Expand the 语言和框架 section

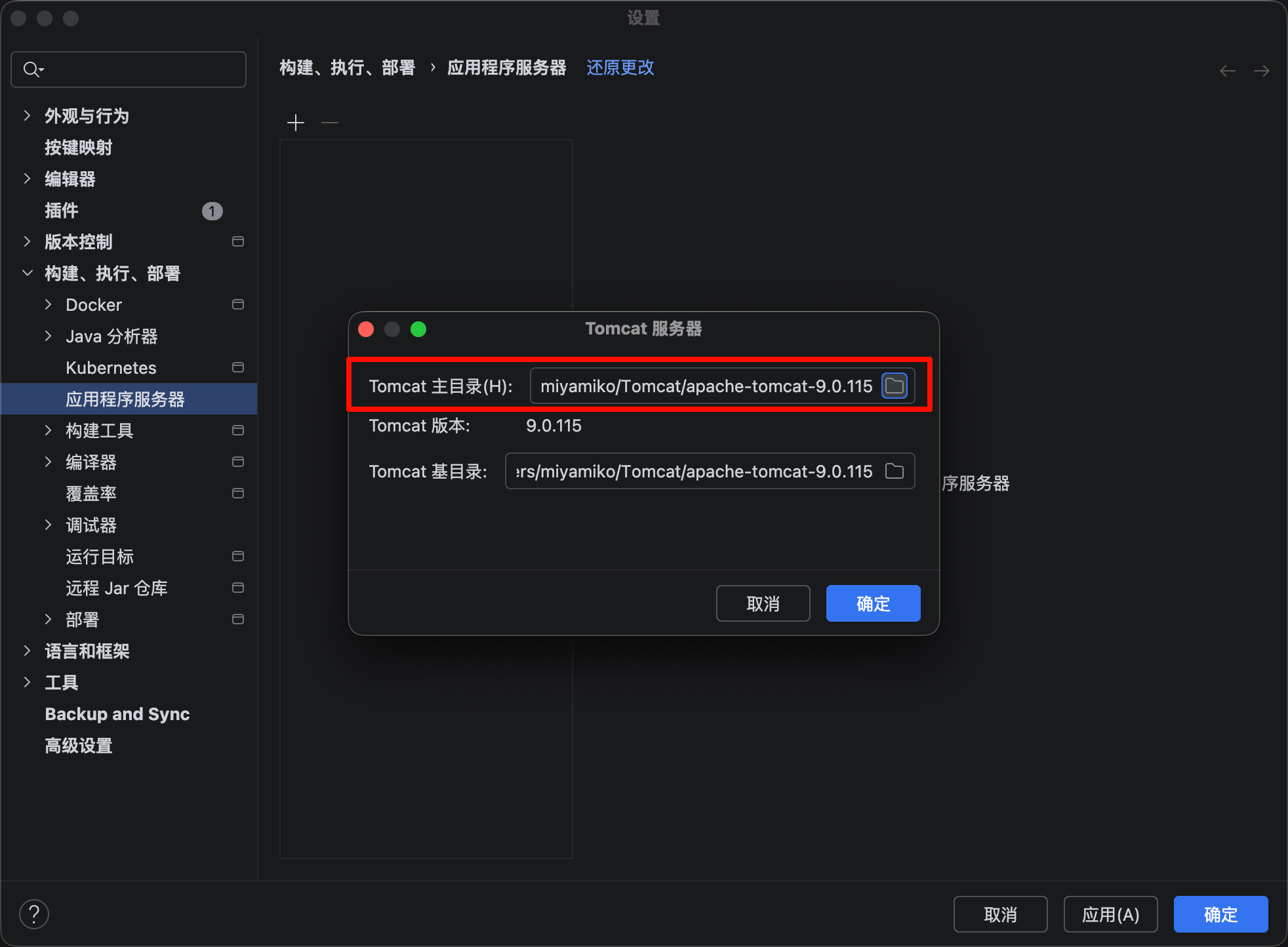[x=27, y=651]
